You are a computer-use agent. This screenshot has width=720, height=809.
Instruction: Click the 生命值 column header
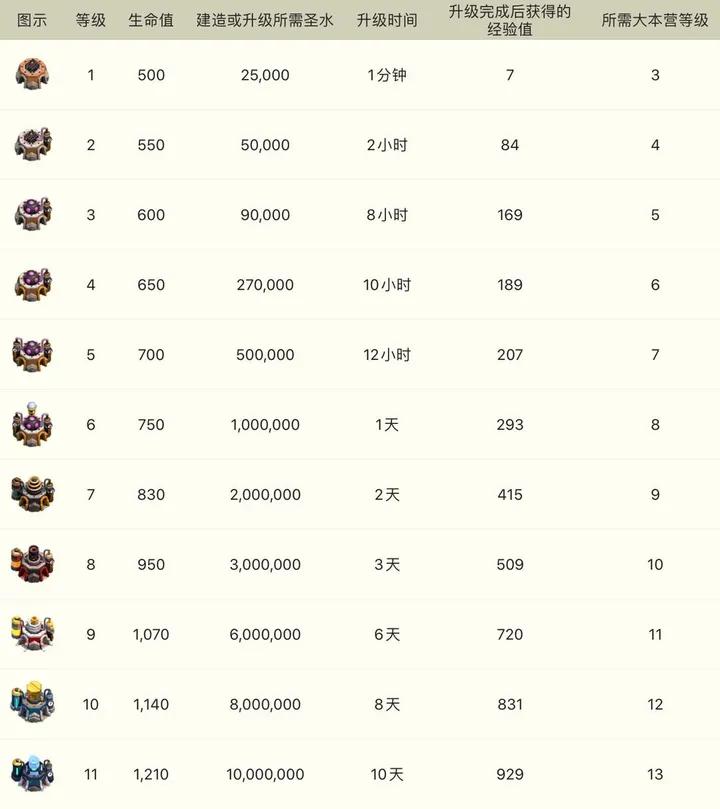point(151,20)
